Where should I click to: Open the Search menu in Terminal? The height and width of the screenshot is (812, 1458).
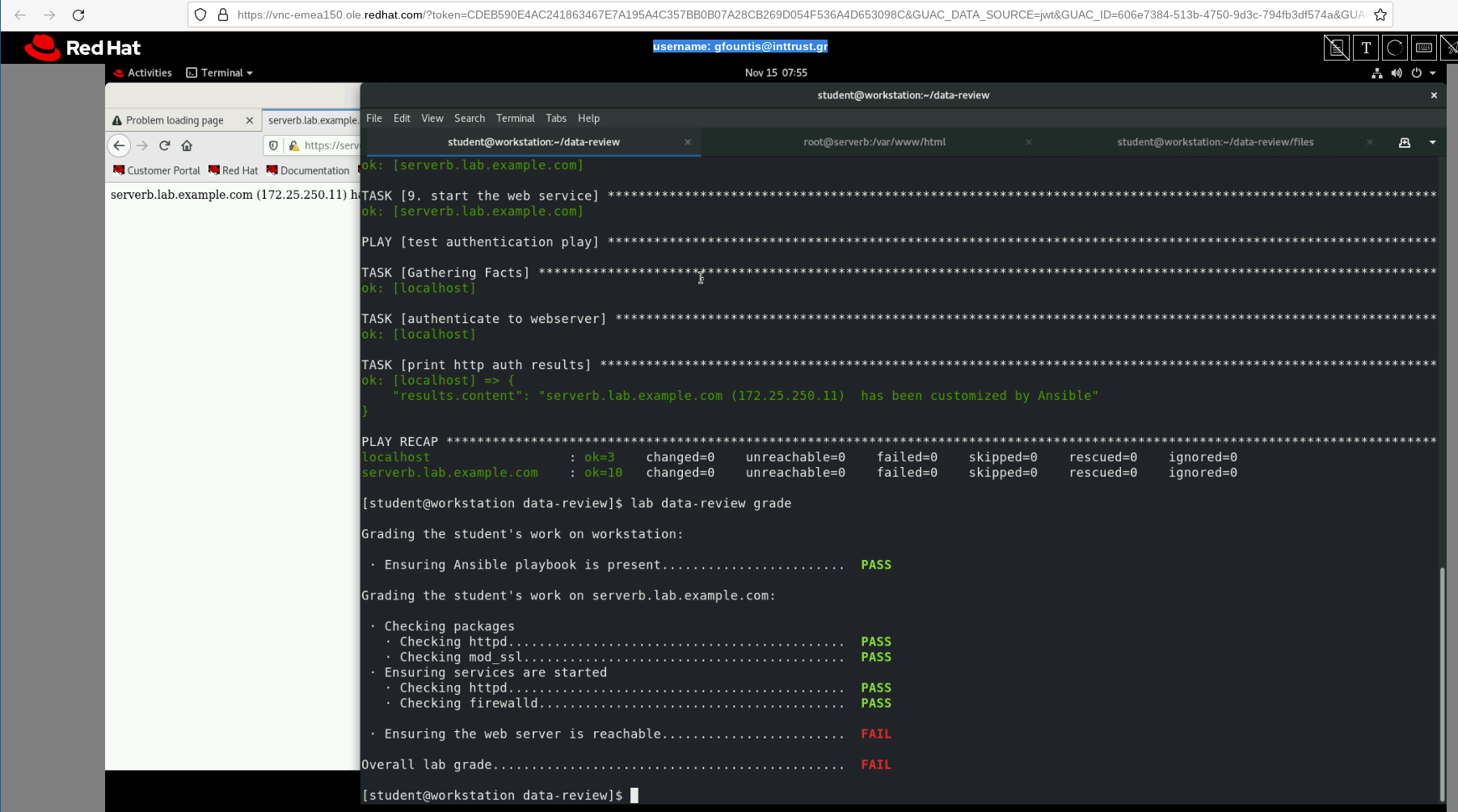coord(470,118)
